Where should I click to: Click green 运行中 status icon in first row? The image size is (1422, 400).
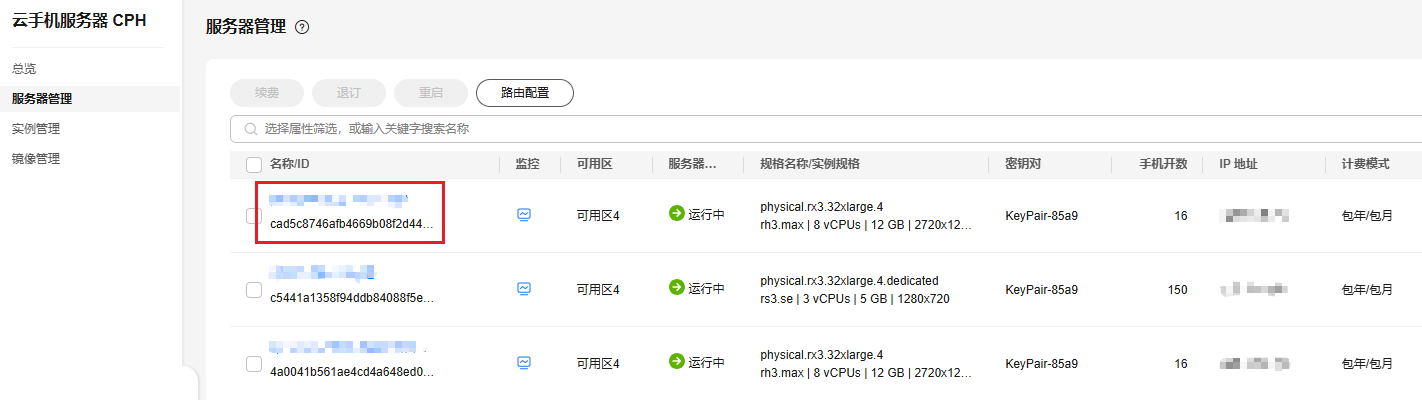tap(676, 214)
